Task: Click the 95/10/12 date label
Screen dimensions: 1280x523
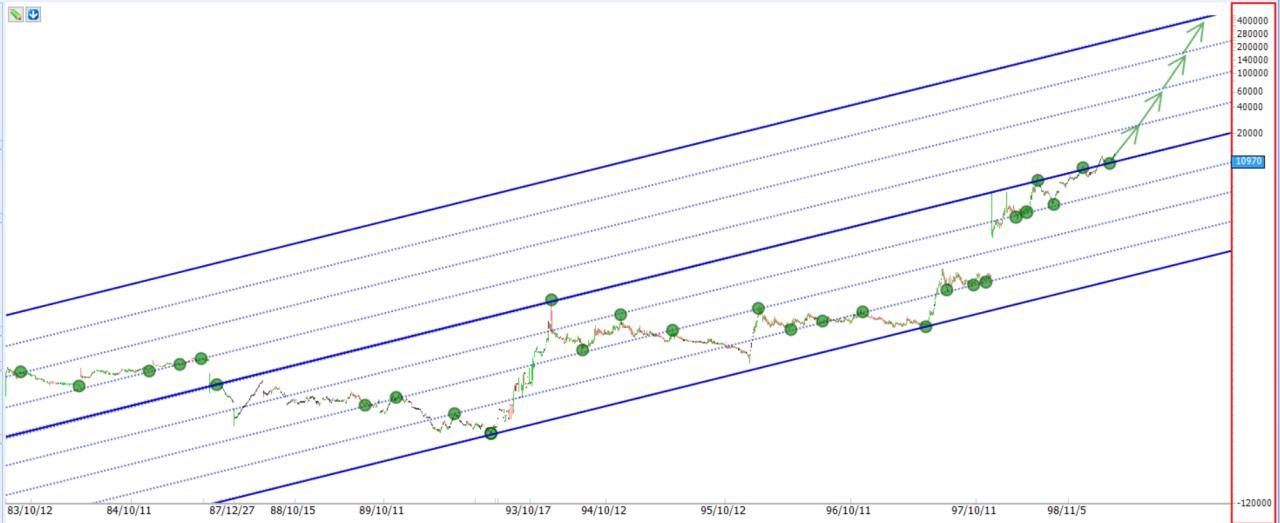Action: [723, 510]
